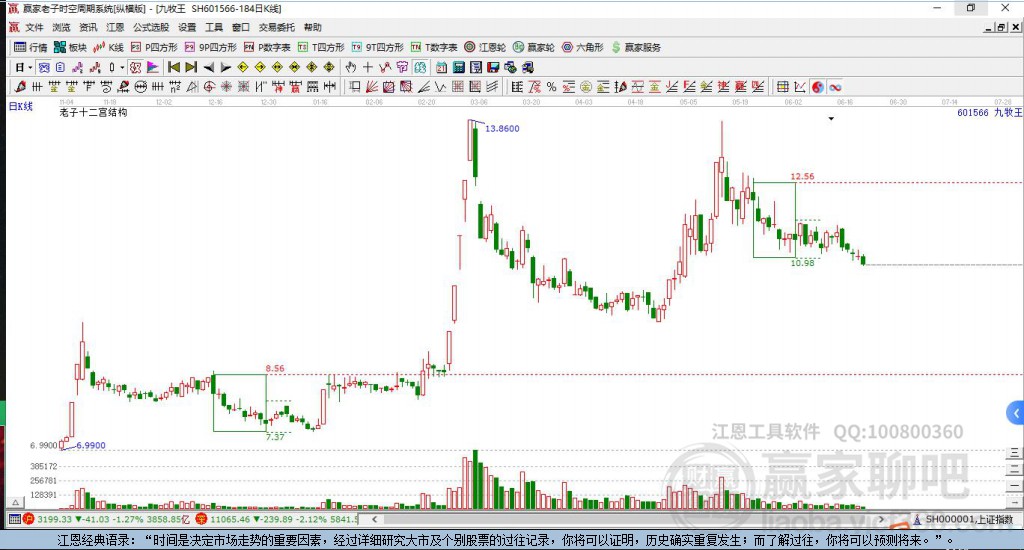Open the 浏览 menu

[61, 27]
